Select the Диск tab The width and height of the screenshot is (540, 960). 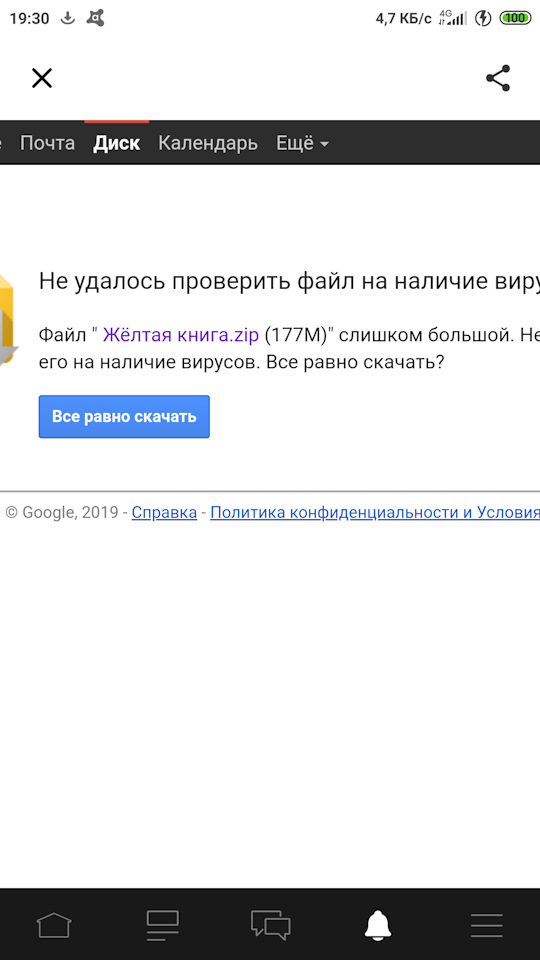[x=116, y=143]
